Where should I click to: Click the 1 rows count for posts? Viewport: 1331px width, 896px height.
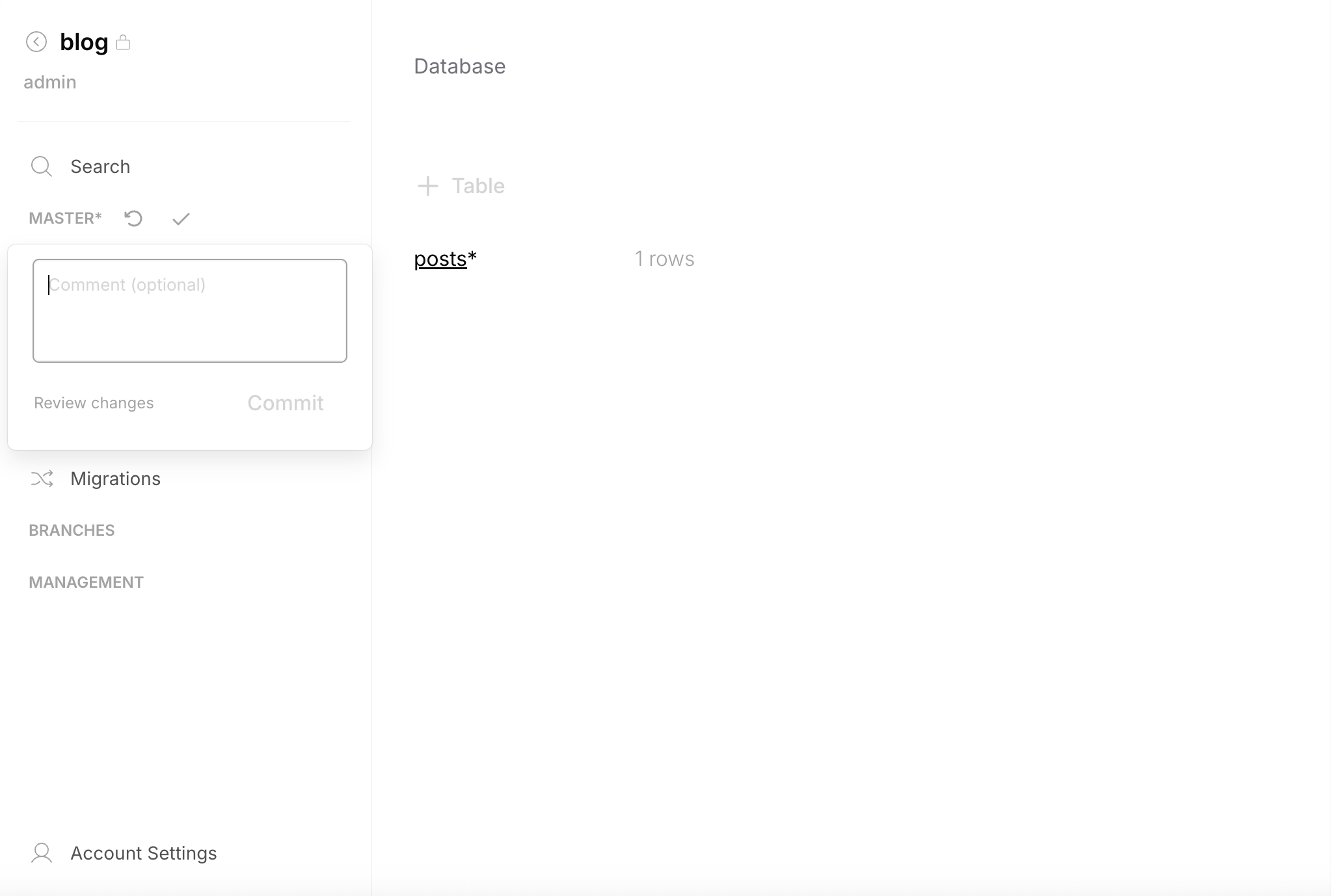pos(664,259)
